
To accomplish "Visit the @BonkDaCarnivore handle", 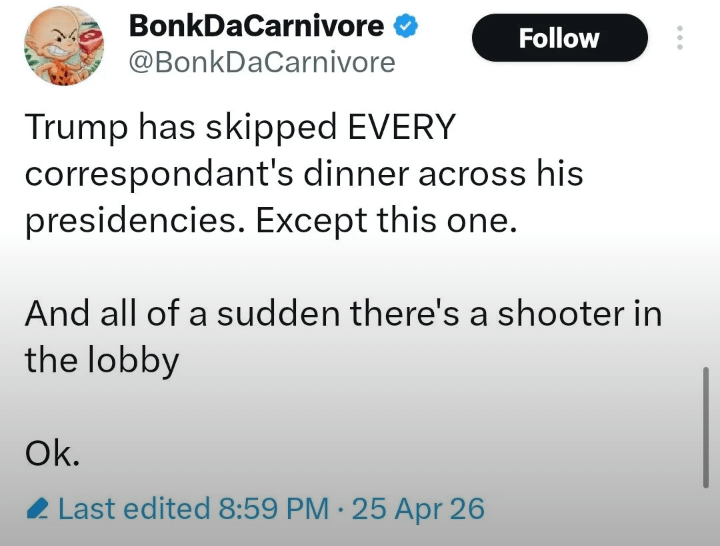I will [x=263, y=63].
